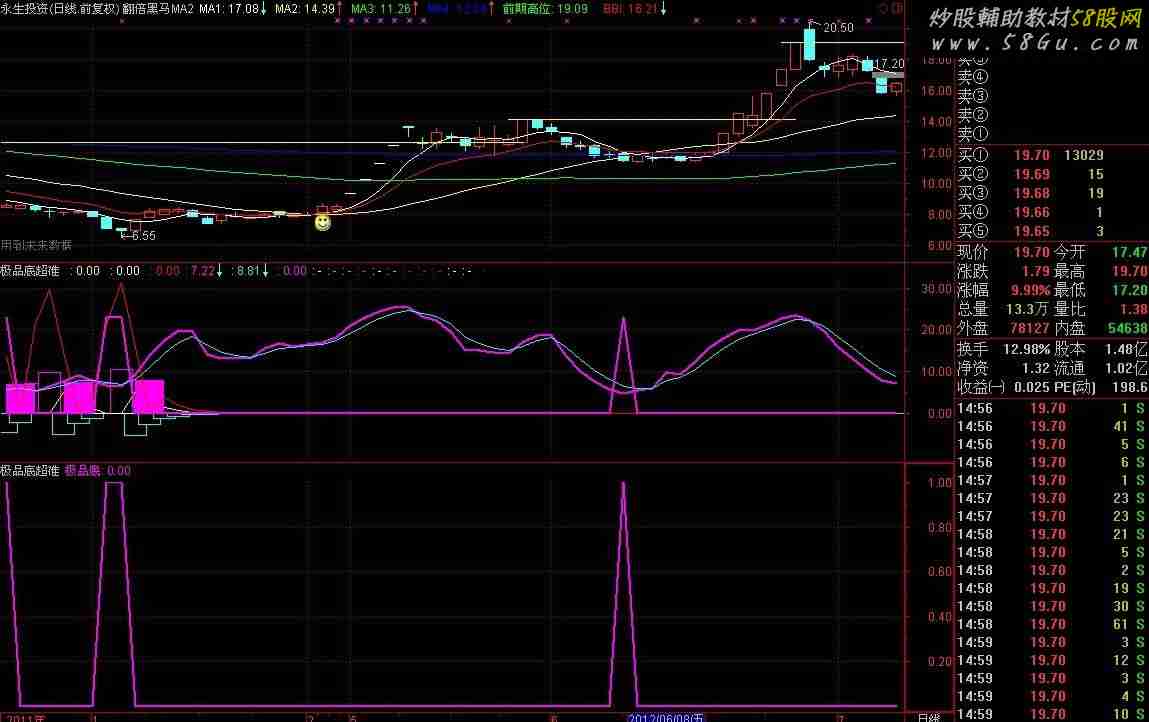
Task: Click the third magenta signal block in indicator panel
Action: coord(148,396)
